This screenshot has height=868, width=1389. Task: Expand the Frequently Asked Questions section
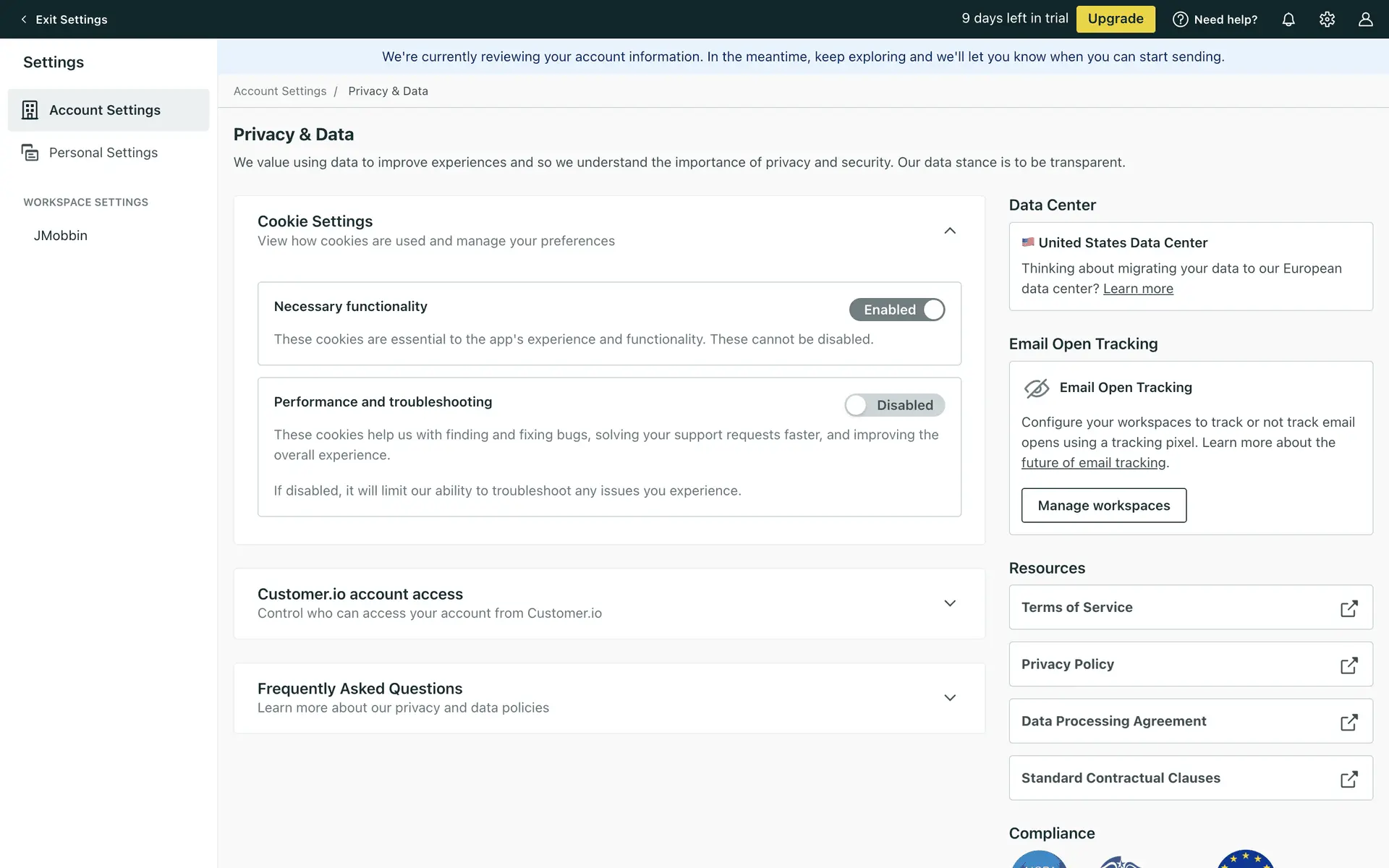point(950,698)
